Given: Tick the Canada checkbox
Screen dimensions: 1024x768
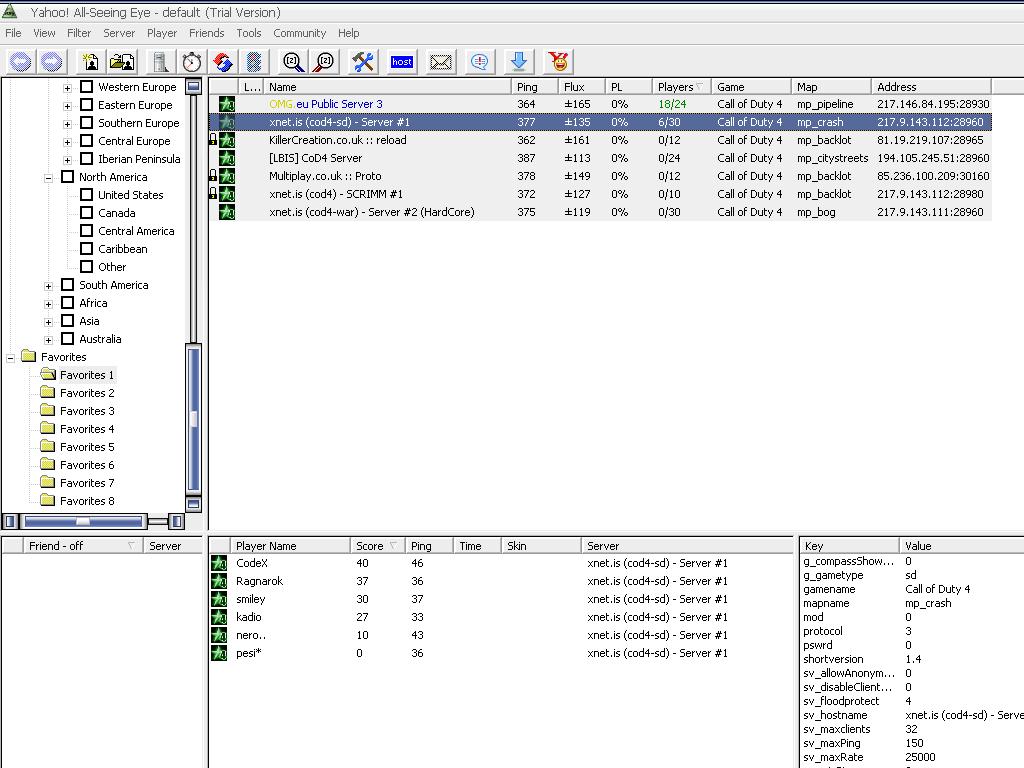Looking at the screenshot, I should coord(86,212).
